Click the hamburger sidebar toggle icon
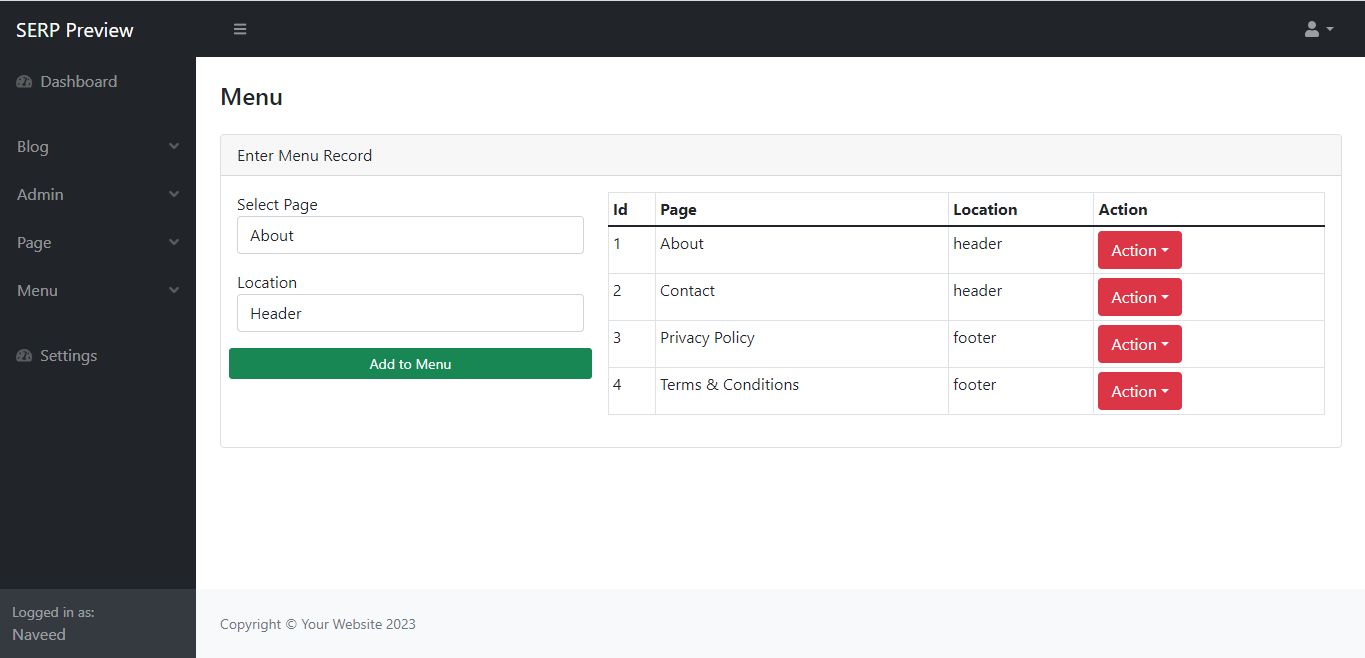This screenshot has width=1365, height=658. tap(240, 29)
